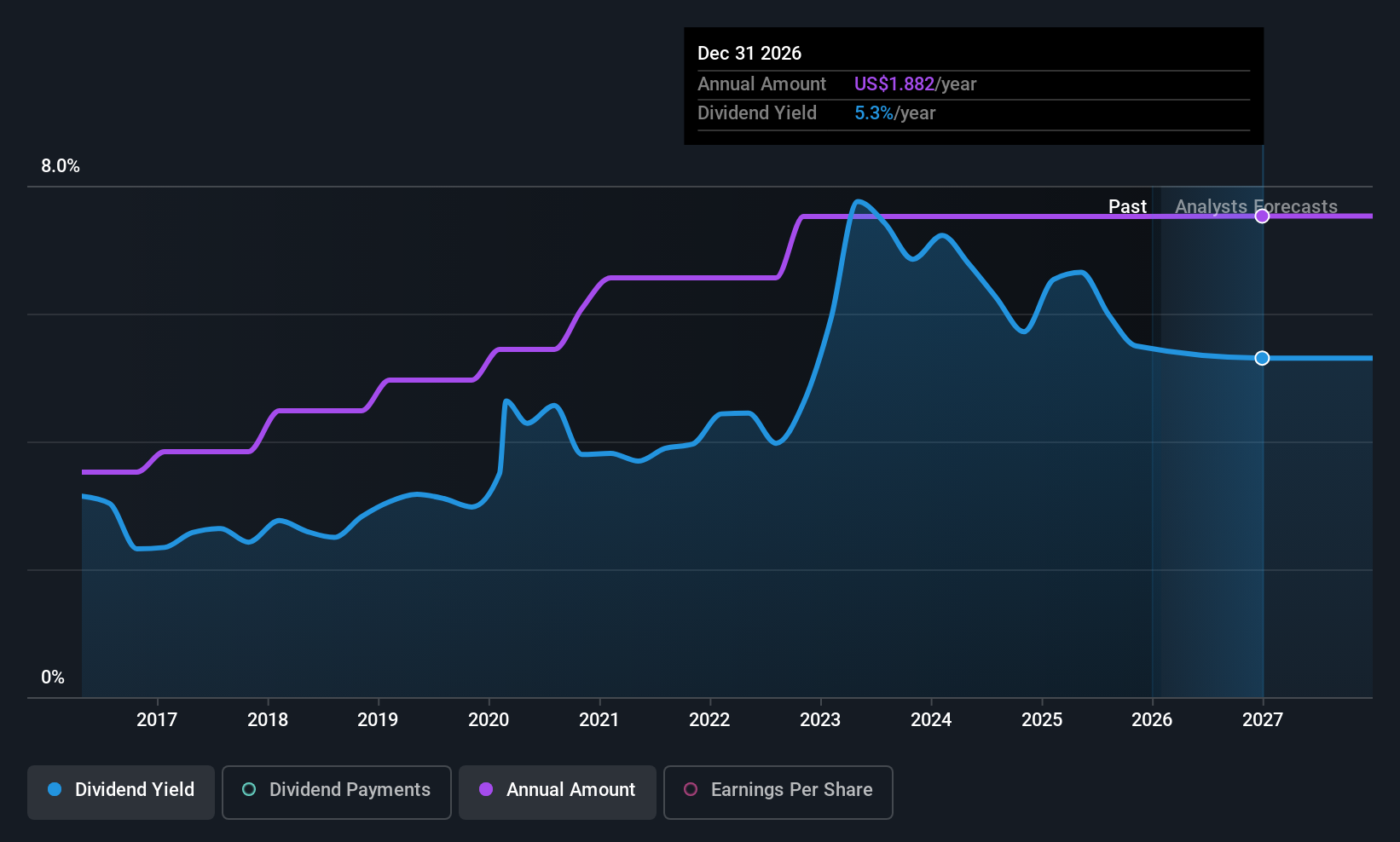Click the 2026 x-axis label
Image resolution: width=1400 pixels, height=842 pixels.
click(x=1152, y=719)
